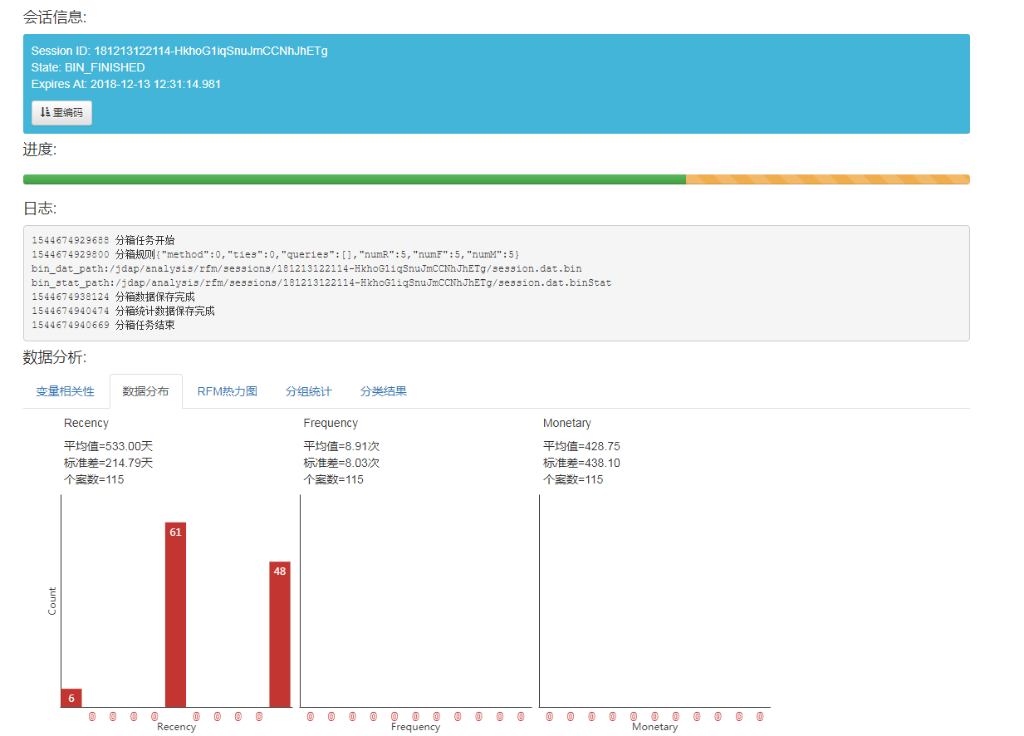1024x736 pixels.
Task: Click the Recency mean value 平均值=533.00天
Action: (109, 446)
